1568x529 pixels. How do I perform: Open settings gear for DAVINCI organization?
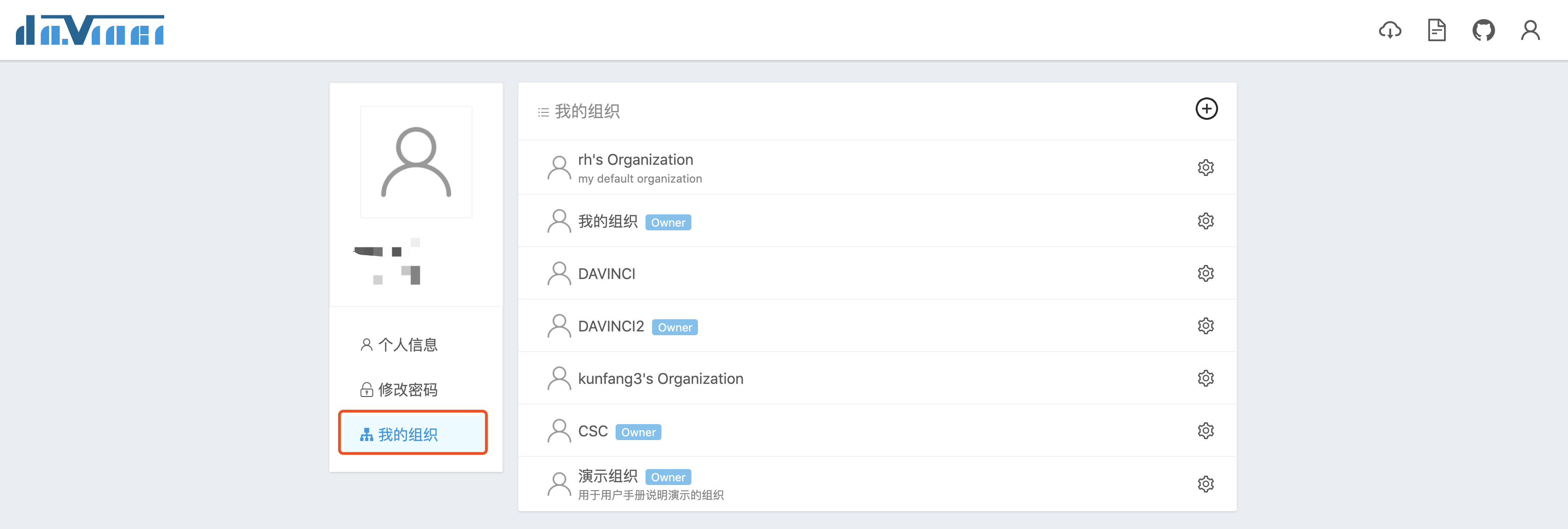(x=1205, y=273)
